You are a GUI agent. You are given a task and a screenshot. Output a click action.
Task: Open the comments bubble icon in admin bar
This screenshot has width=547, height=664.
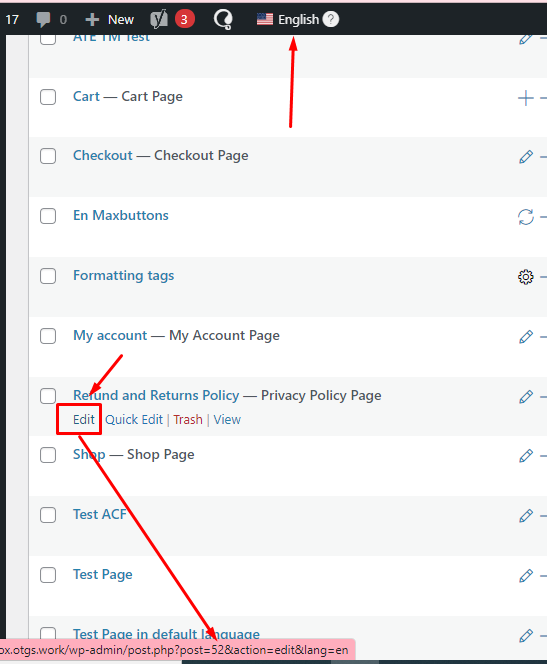43,19
